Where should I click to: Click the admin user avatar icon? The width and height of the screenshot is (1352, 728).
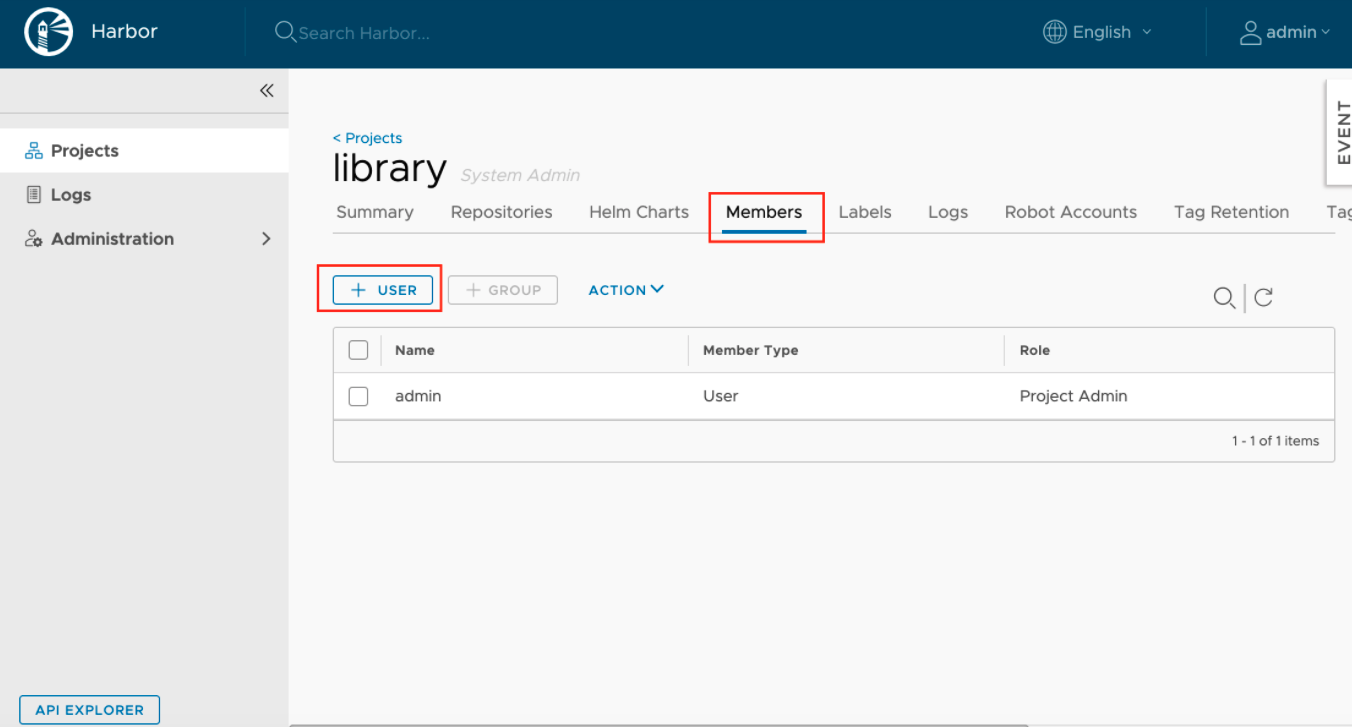coord(1250,33)
